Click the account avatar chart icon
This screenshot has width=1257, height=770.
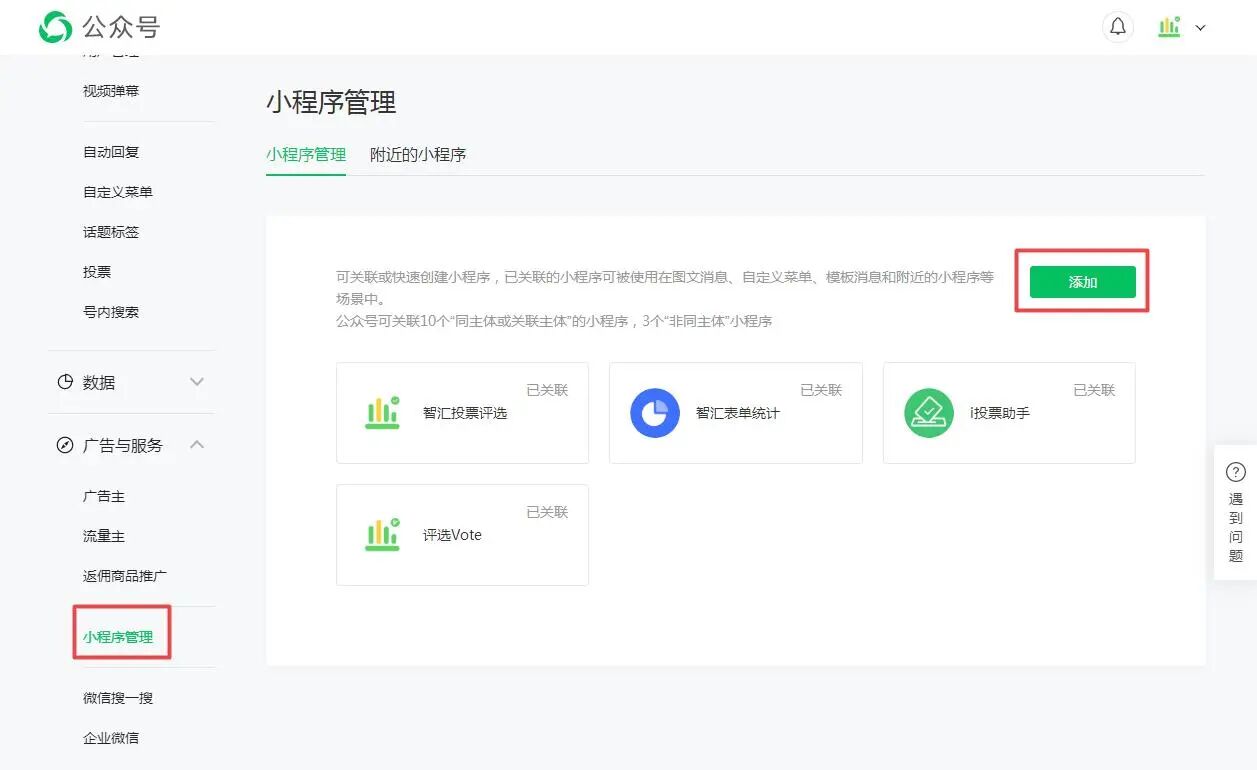point(1169,27)
